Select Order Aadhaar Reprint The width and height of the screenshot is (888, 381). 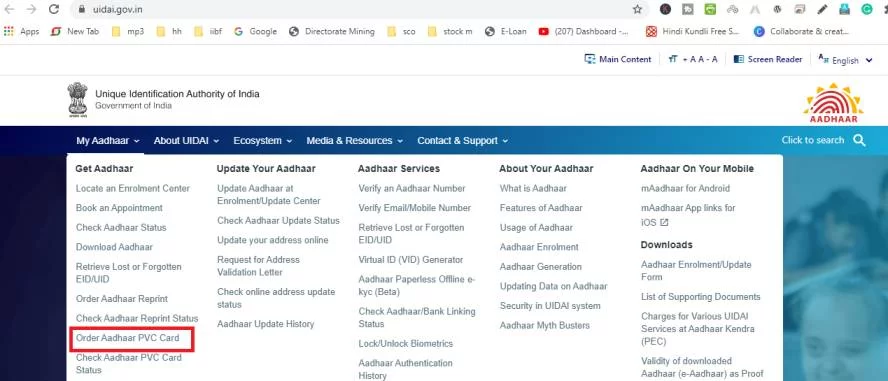(122, 299)
